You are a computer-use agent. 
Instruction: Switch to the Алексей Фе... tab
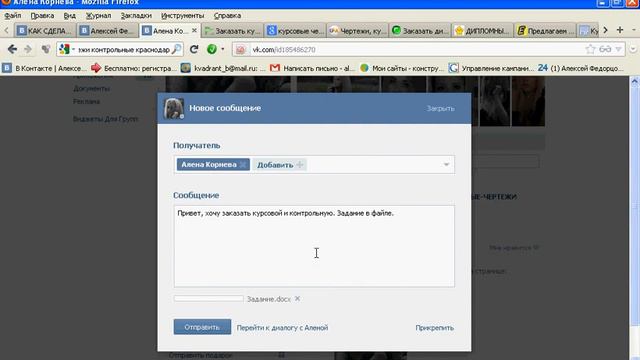(107, 31)
